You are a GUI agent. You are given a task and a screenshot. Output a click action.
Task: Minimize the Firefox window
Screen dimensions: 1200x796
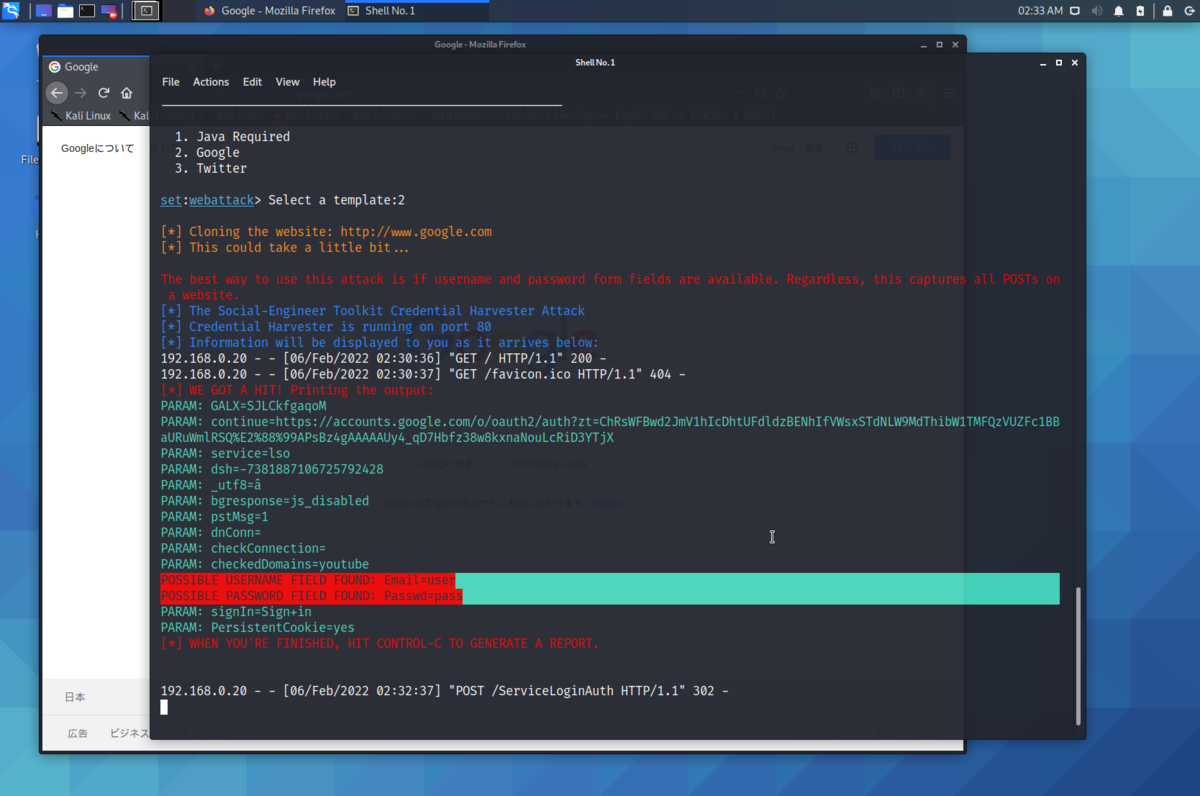pos(923,44)
